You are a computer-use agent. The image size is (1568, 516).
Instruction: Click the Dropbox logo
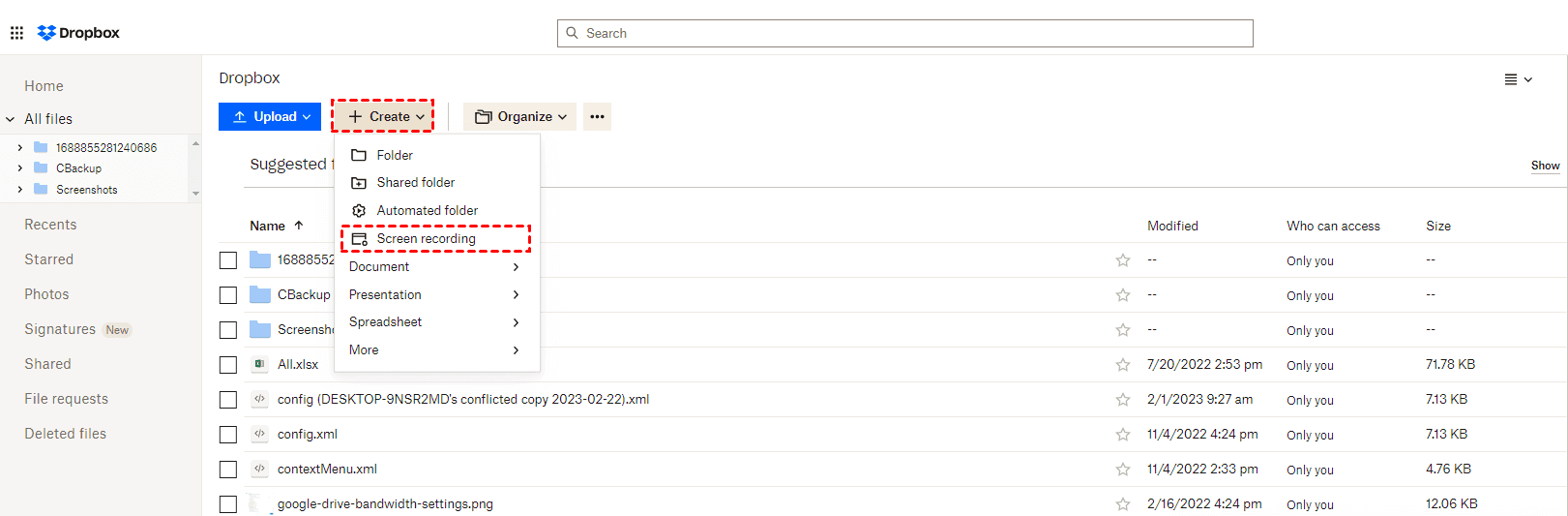(x=78, y=33)
